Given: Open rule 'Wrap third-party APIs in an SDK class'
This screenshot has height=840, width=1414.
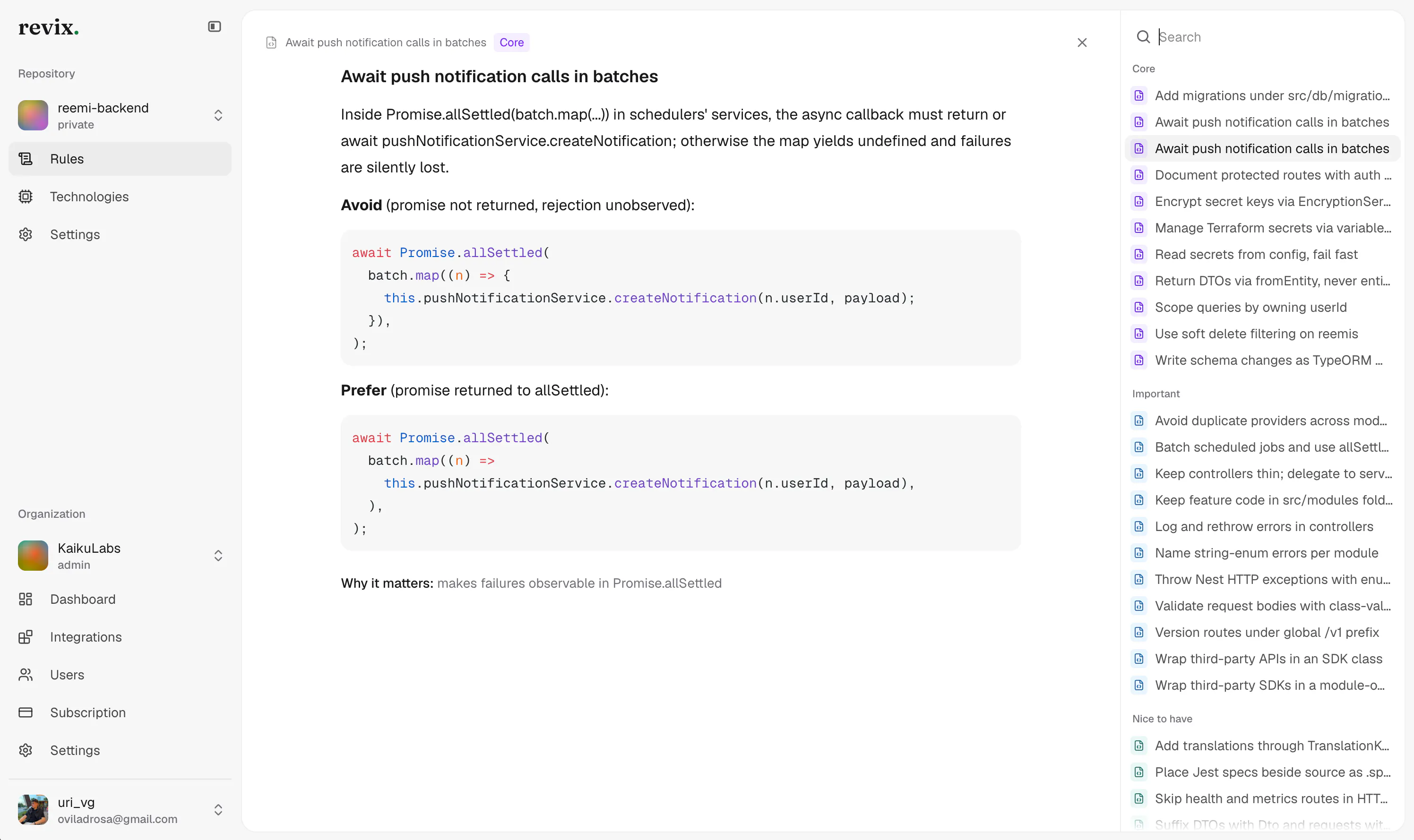Looking at the screenshot, I should coord(1262,659).
